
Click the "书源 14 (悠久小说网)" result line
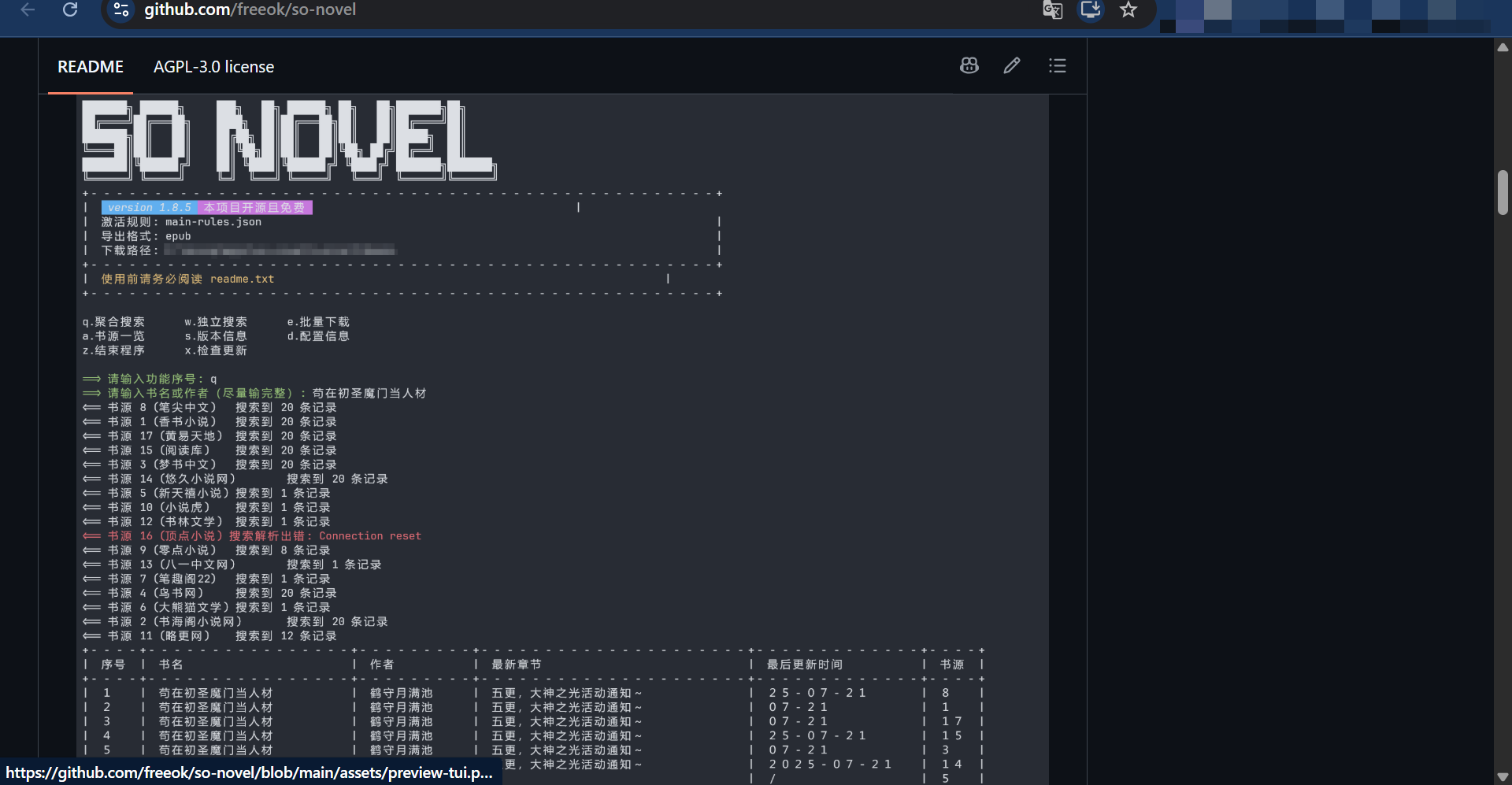(235, 479)
